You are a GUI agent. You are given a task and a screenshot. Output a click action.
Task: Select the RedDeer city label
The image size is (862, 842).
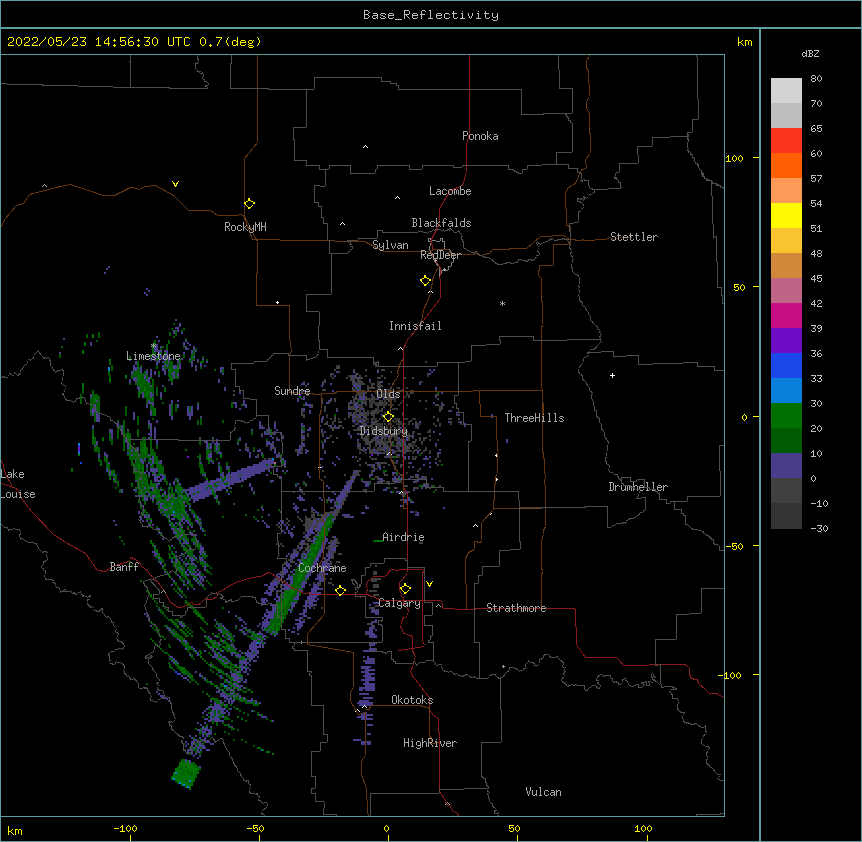click(x=440, y=255)
